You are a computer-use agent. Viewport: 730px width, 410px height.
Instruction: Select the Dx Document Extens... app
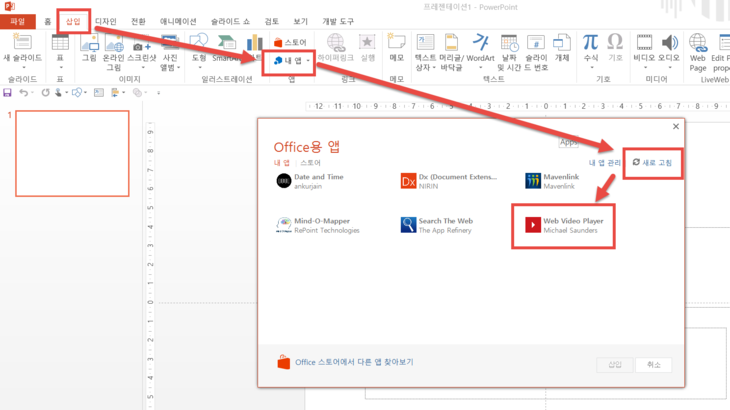tap(449, 181)
